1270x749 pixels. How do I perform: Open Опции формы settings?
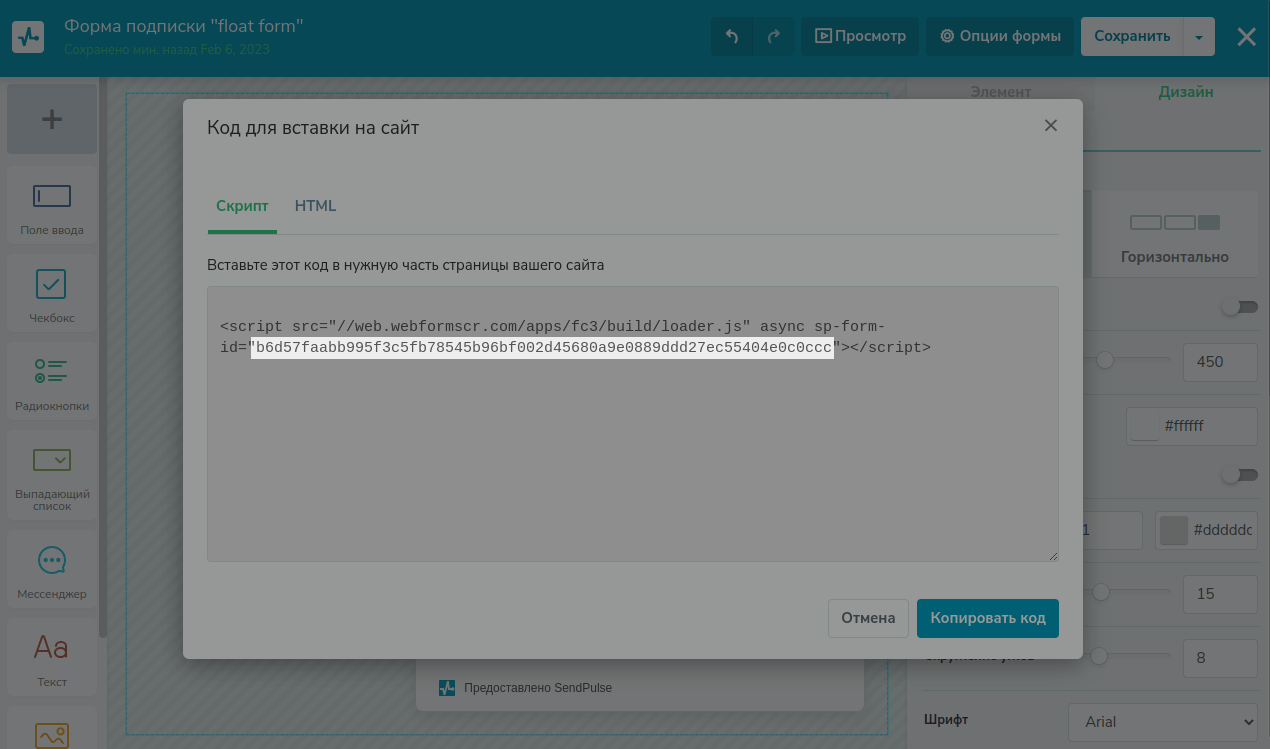click(1000, 36)
